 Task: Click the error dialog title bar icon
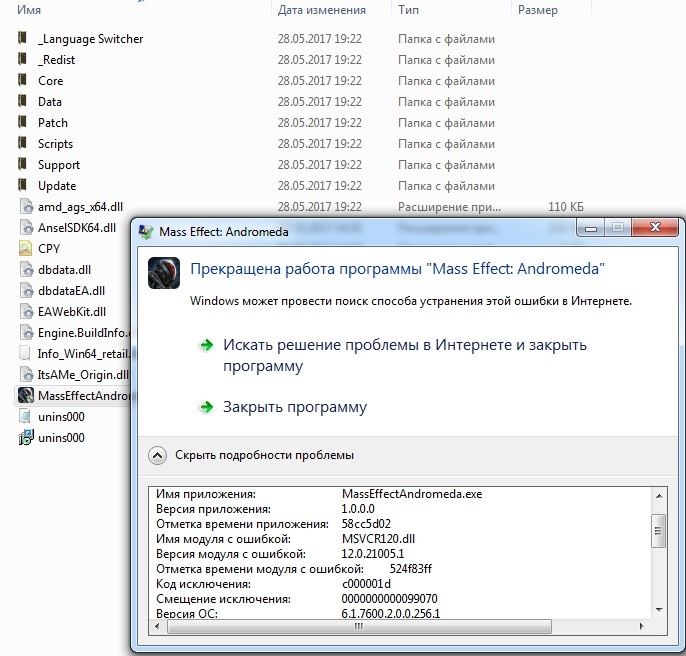(x=146, y=232)
